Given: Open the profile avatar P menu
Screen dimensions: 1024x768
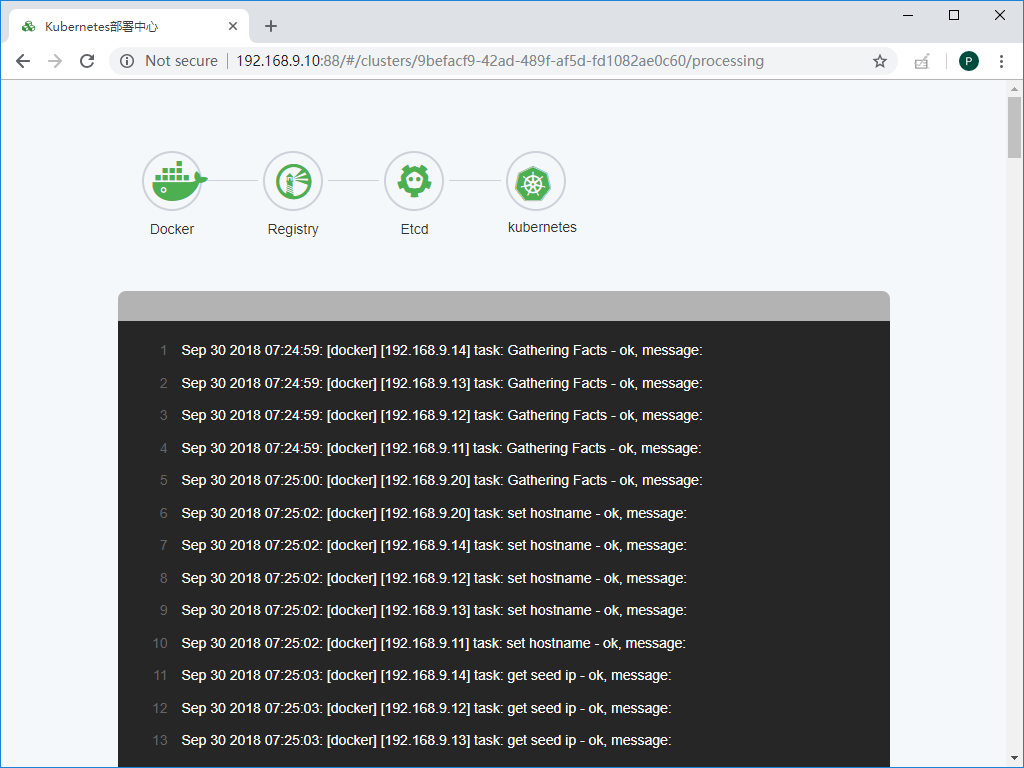Looking at the screenshot, I should (x=968, y=61).
